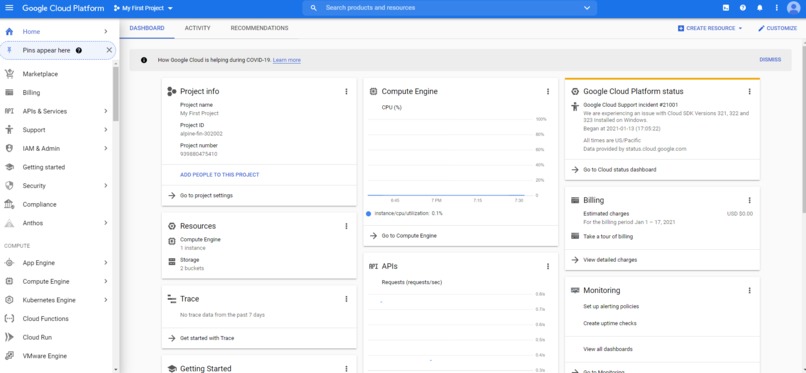The height and width of the screenshot is (373, 806).
Task: Click the Cloud Run icon
Action: click(9, 338)
